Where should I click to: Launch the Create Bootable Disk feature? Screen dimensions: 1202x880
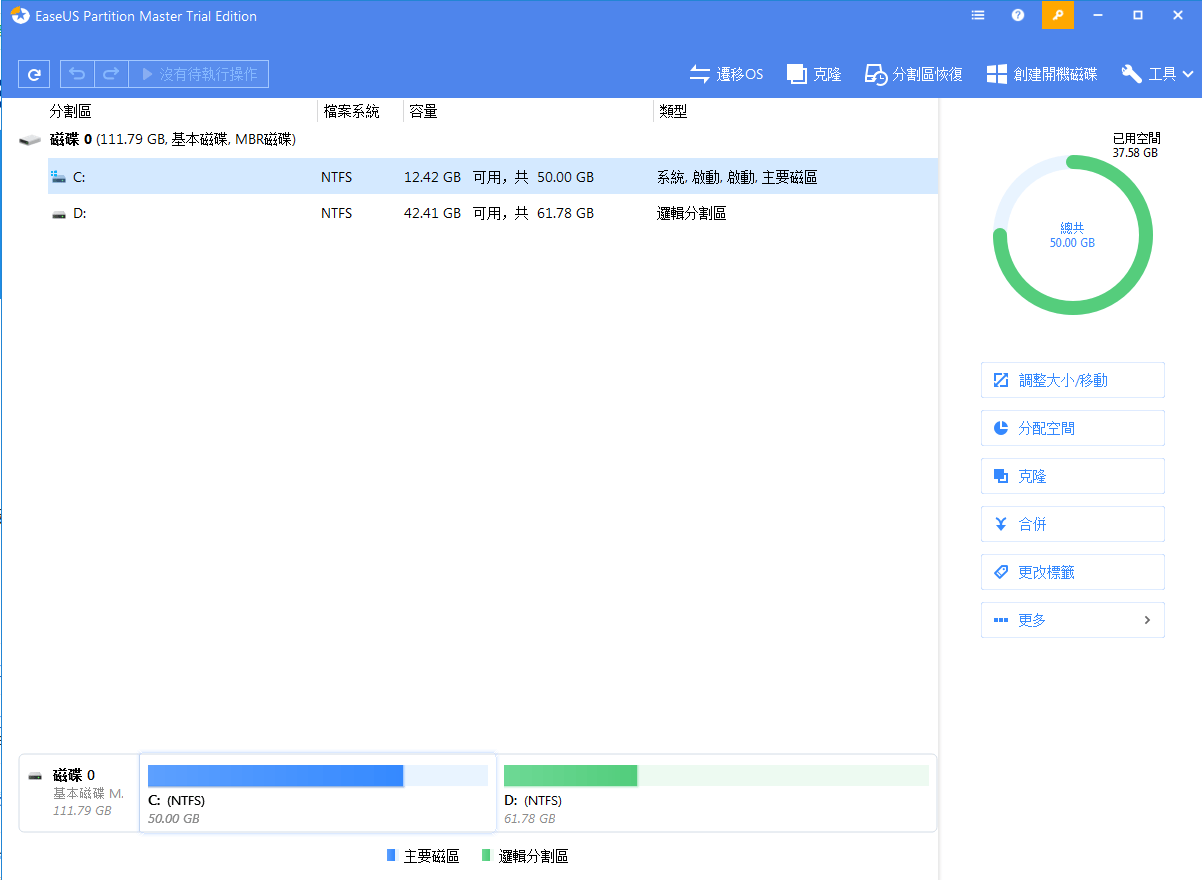point(1041,73)
